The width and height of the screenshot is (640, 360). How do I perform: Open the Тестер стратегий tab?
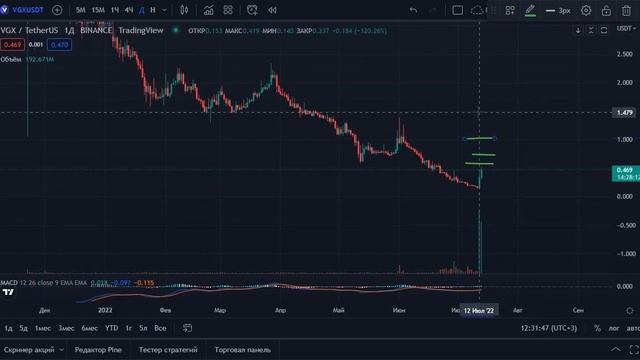(x=168, y=350)
